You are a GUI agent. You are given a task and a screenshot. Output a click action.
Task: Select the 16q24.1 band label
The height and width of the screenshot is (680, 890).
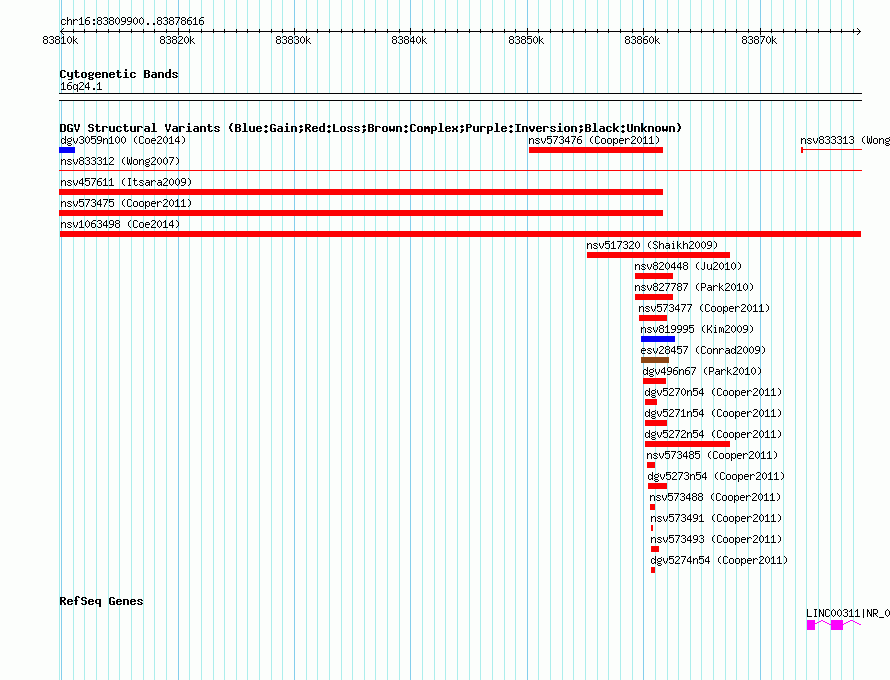point(81,86)
